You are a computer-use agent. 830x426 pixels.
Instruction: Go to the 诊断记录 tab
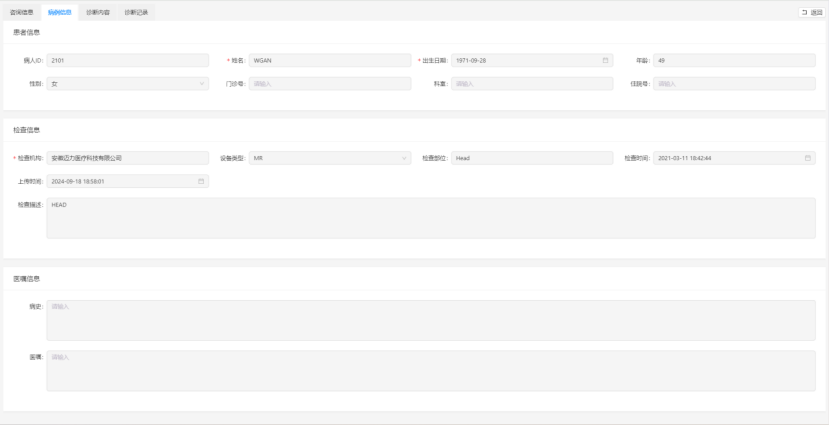pos(136,12)
